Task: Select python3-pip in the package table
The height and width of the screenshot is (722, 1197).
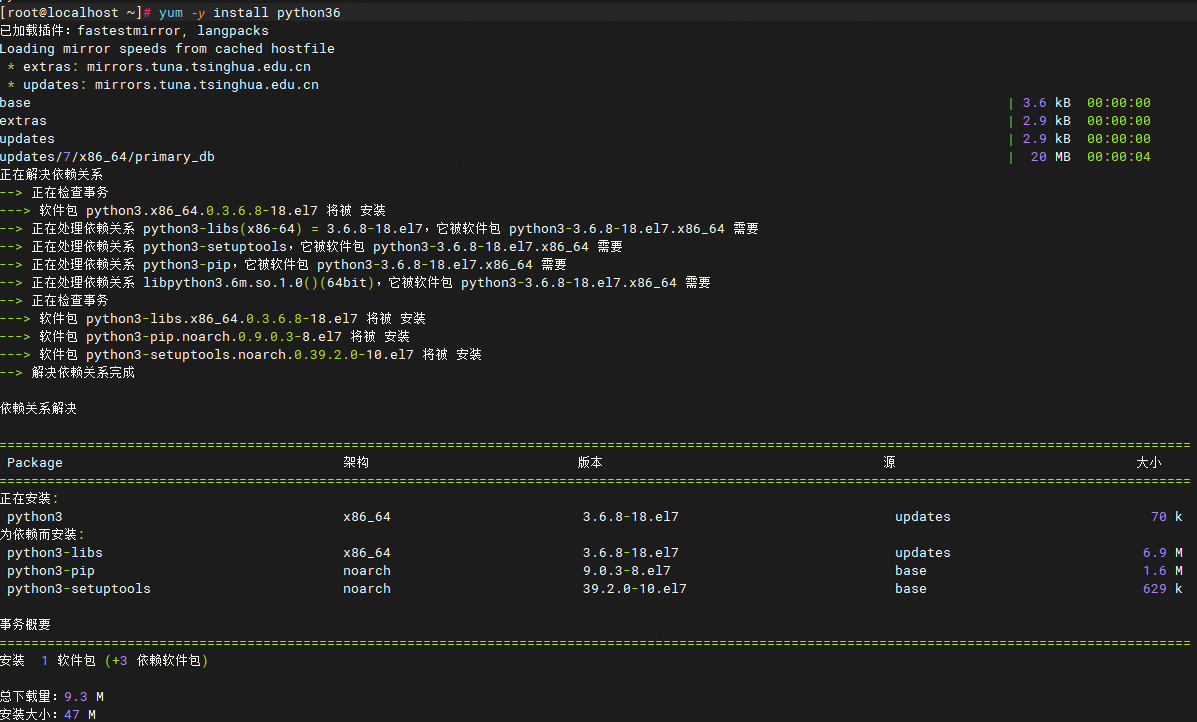Action: (51, 571)
